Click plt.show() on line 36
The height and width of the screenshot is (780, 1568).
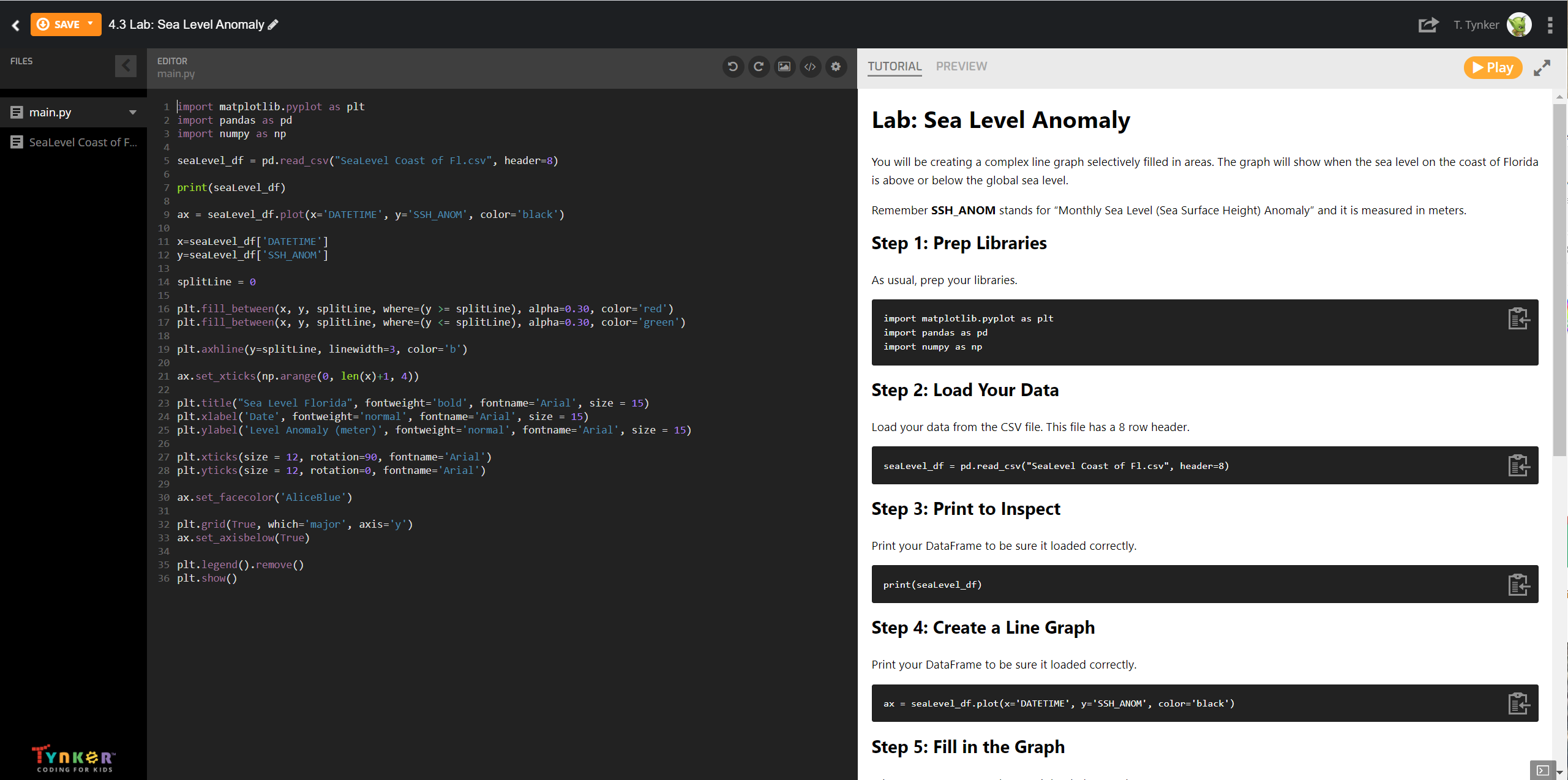click(x=207, y=578)
